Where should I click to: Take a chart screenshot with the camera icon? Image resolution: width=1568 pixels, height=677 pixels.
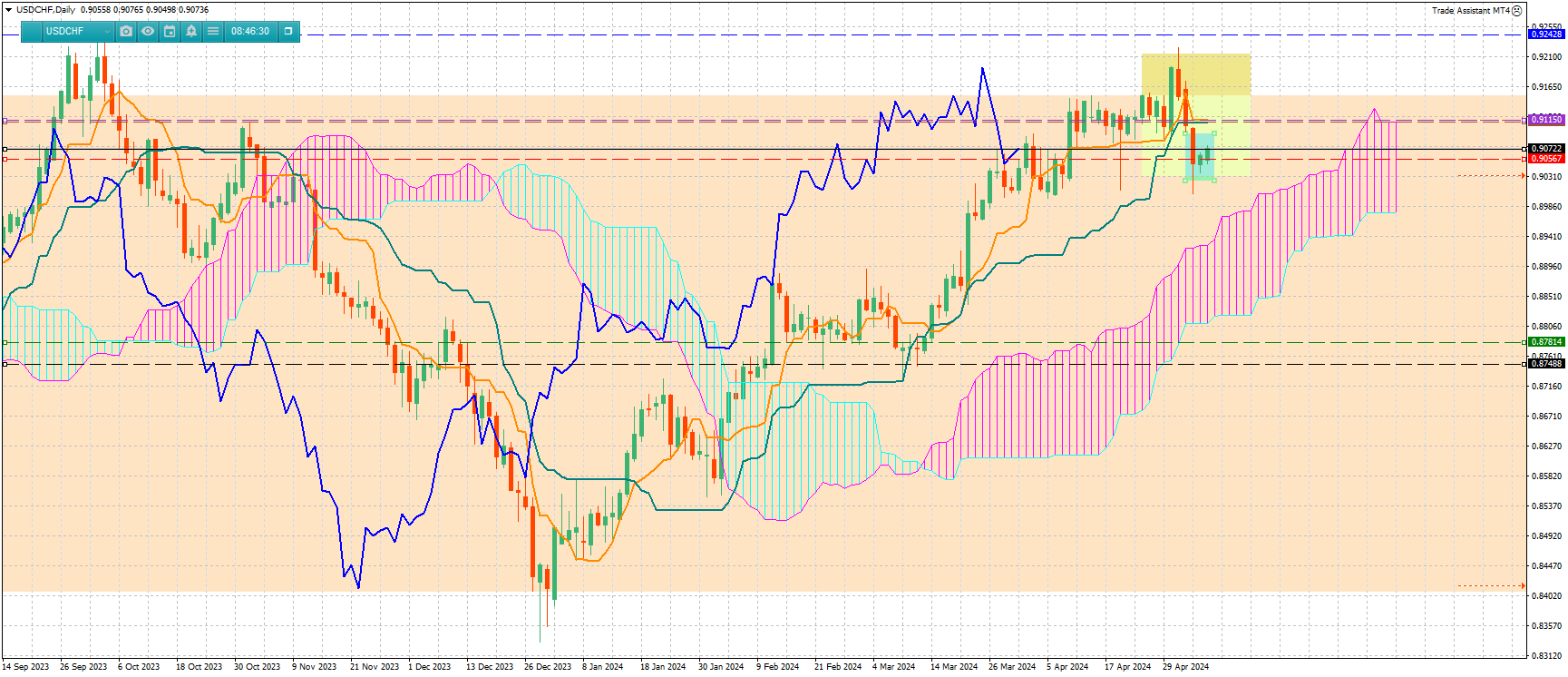126,32
